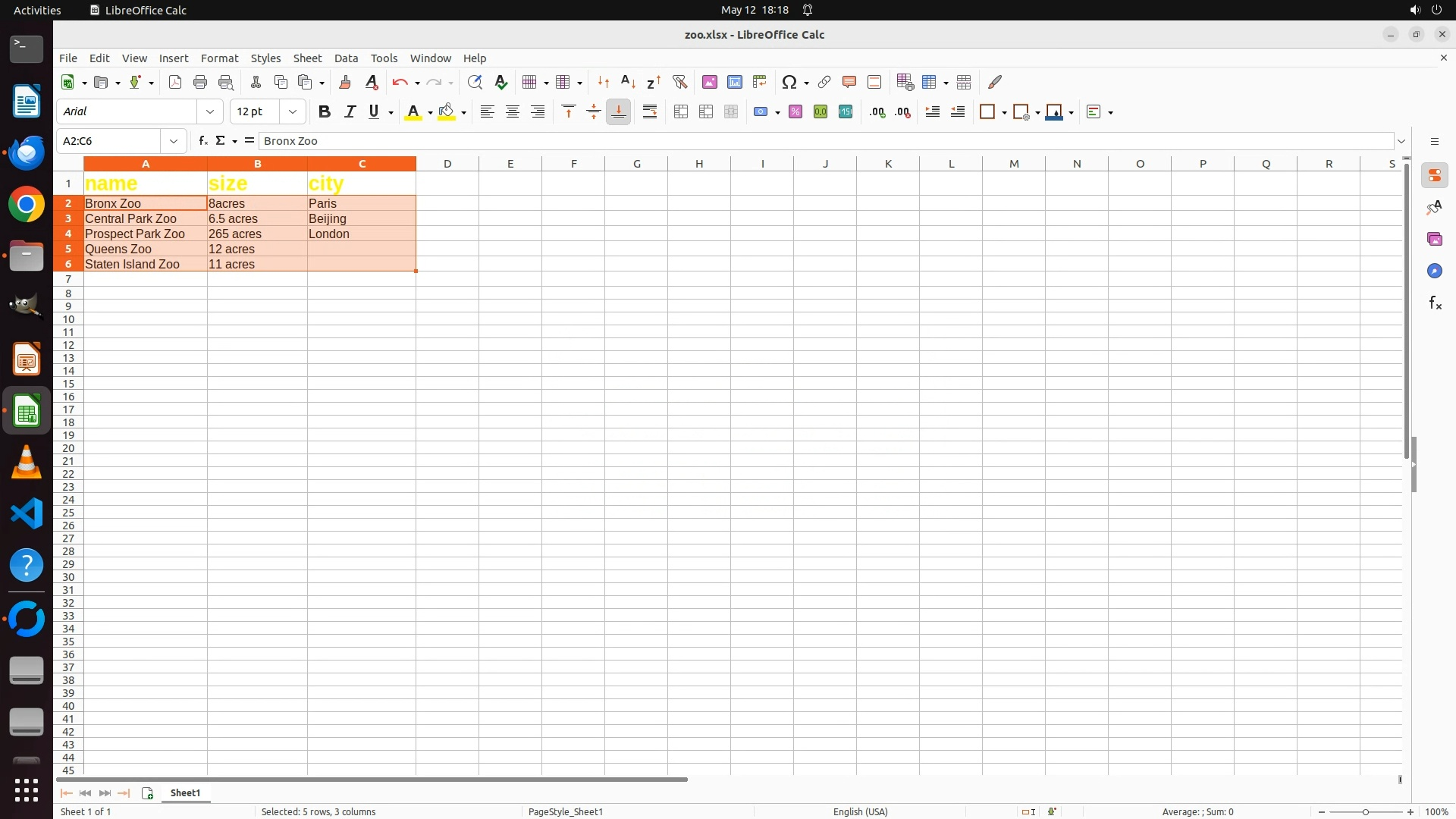
Task: Toggle Wrap Text for the selected cells
Action: click(x=650, y=112)
